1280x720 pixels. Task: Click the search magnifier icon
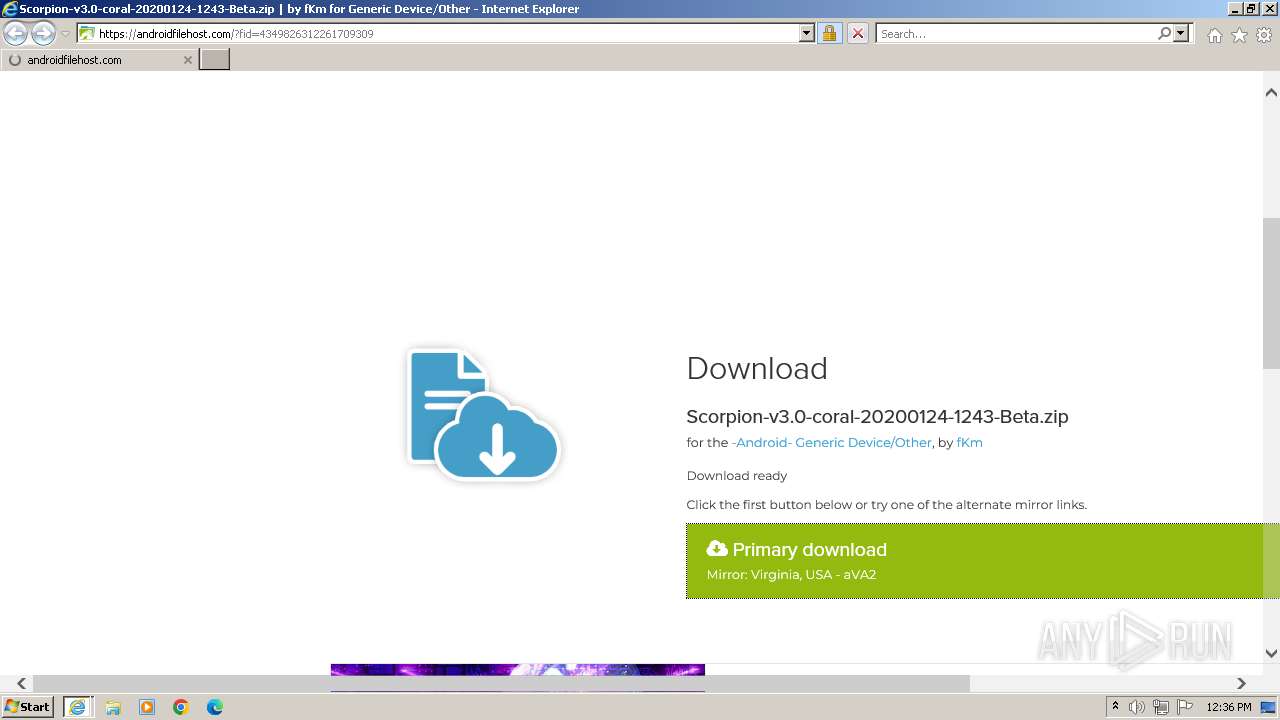tap(1164, 34)
